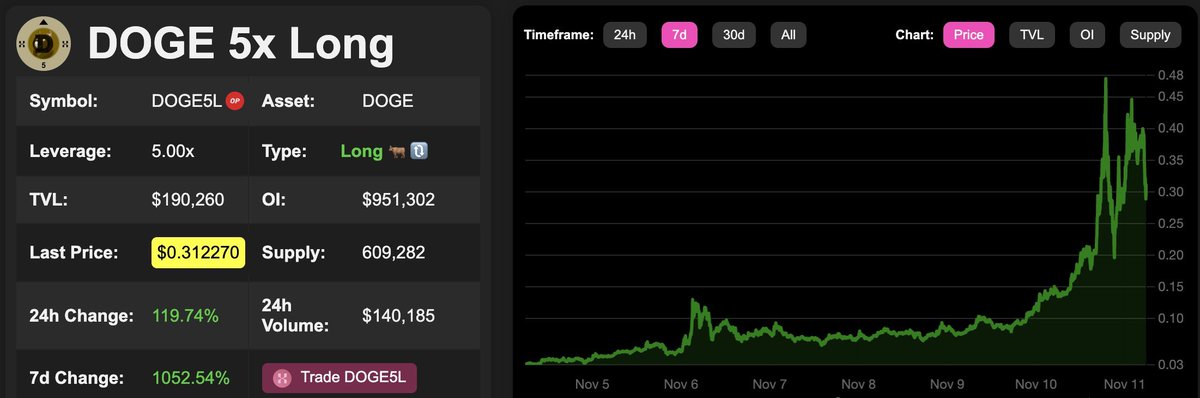This screenshot has width=1200, height=398.
Task: Click the price peak on the chart
Action: [1105, 80]
